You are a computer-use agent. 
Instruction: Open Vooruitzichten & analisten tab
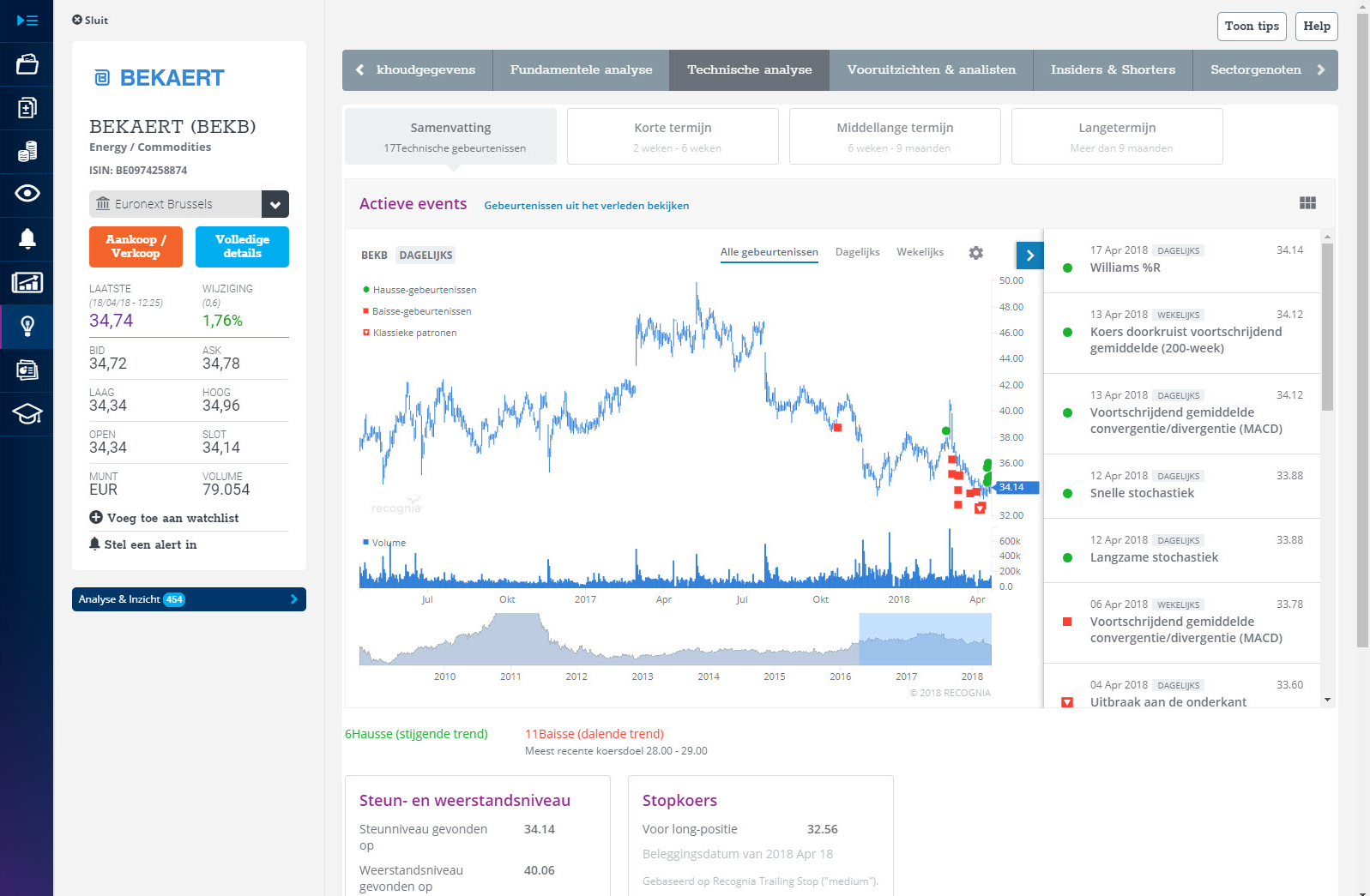coord(931,70)
